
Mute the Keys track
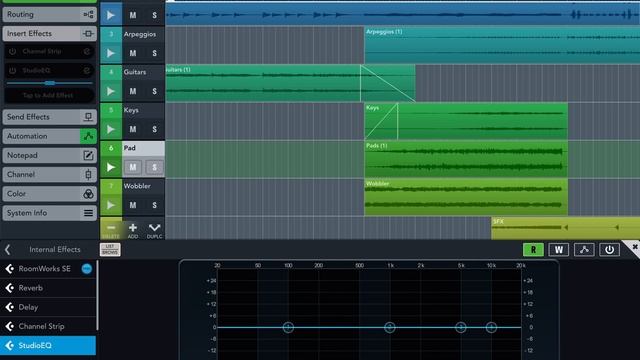pos(133,129)
